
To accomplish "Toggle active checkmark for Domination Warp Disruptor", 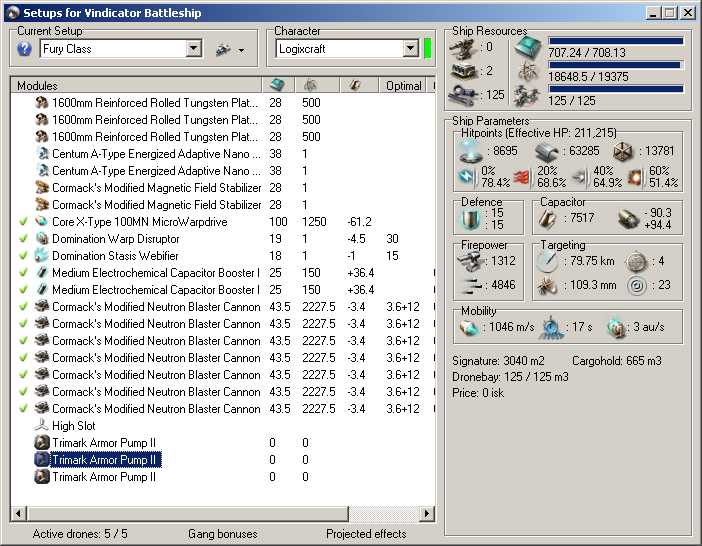I will (24, 239).
